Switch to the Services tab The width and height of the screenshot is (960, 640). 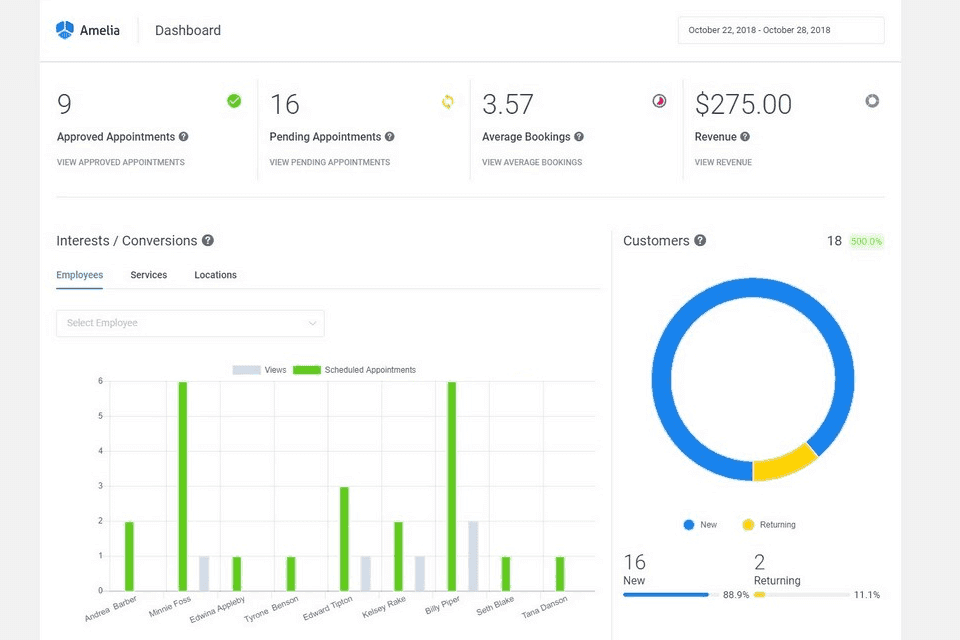[x=148, y=274]
